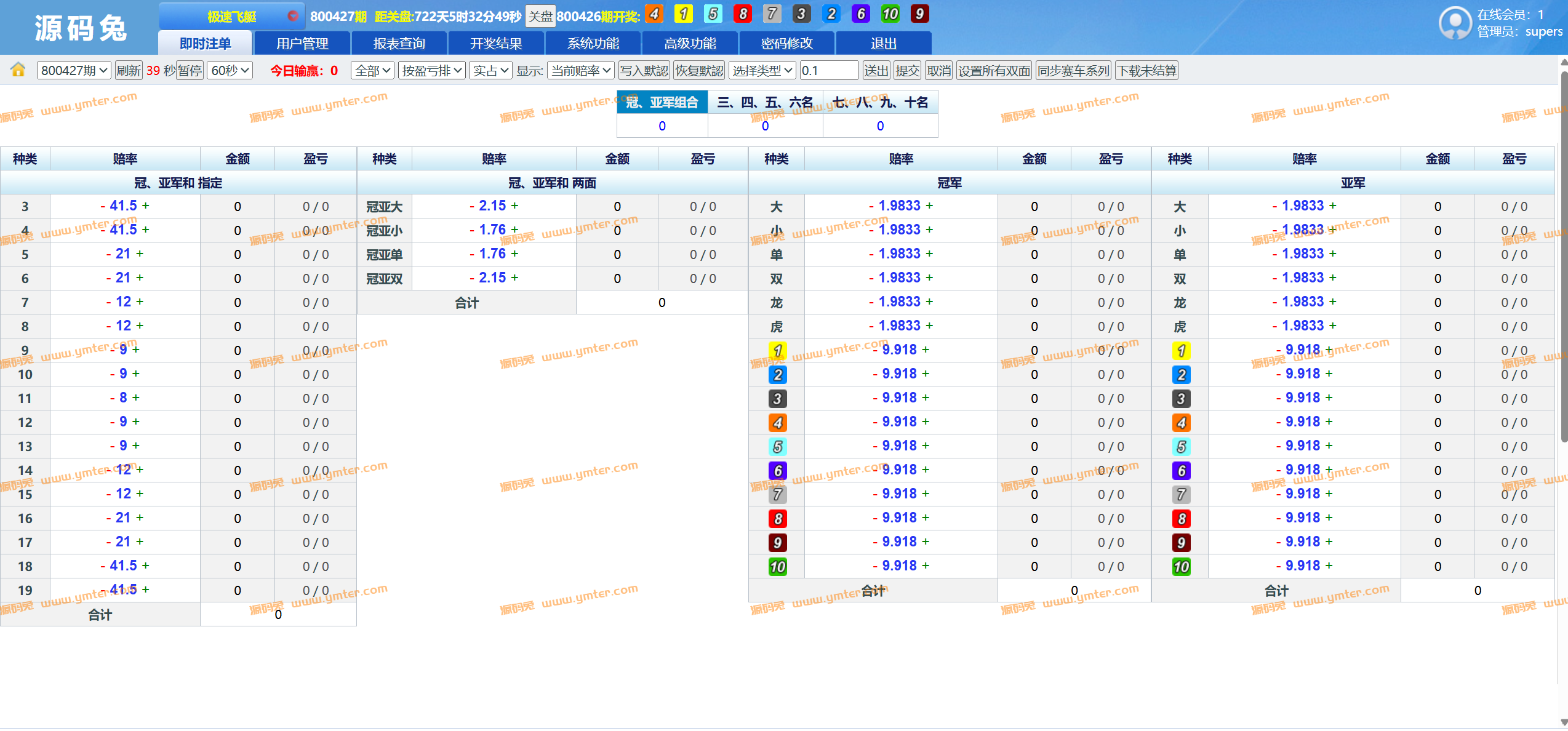This screenshot has height=731, width=1568.
Task: Click red ball 8 in 亚军 column
Action: coord(1181,519)
